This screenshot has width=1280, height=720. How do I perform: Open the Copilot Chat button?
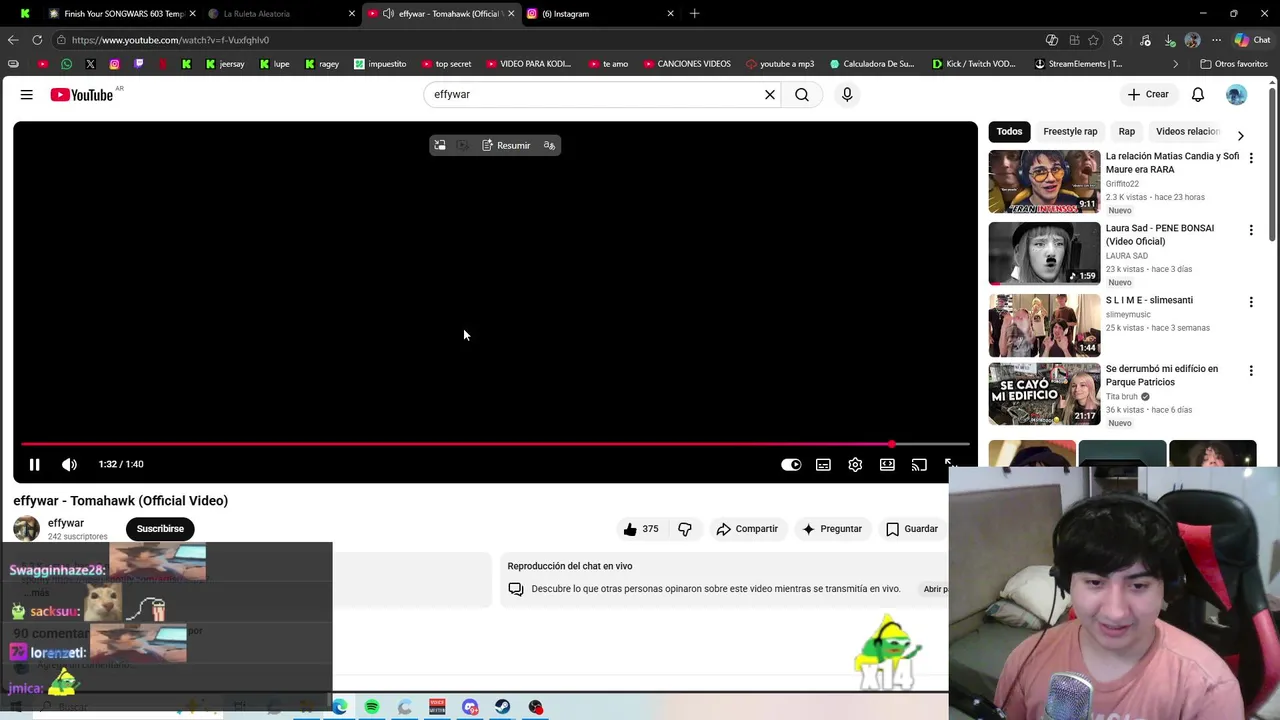(x=1252, y=40)
